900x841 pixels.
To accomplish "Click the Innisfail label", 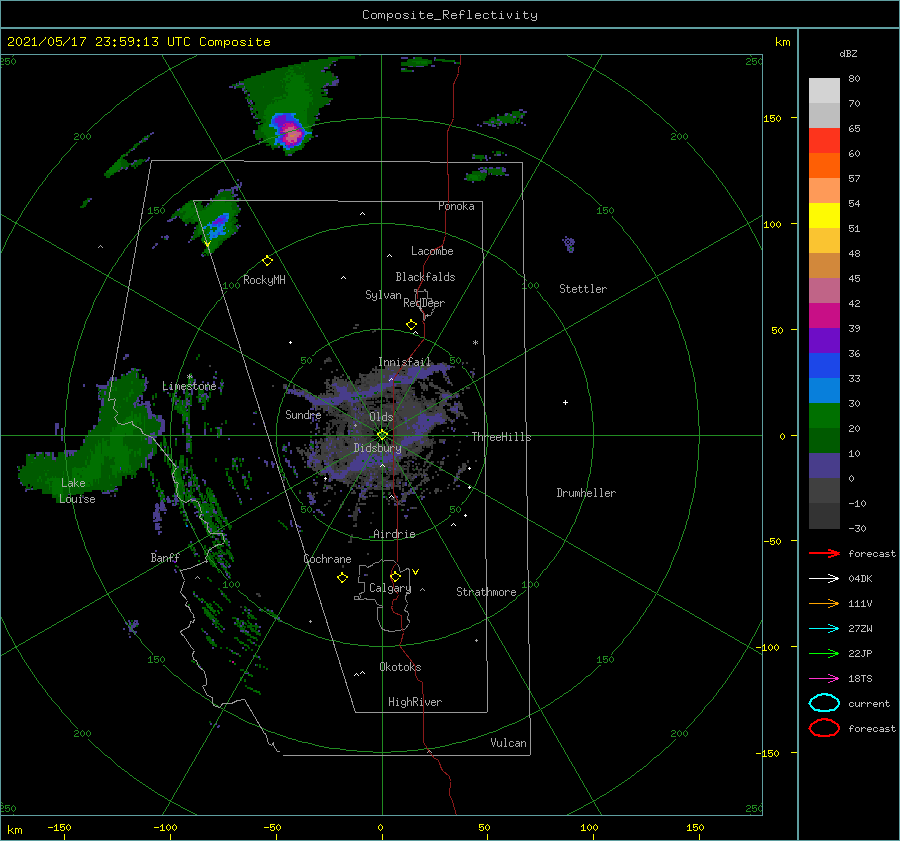I will click(x=404, y=362).
